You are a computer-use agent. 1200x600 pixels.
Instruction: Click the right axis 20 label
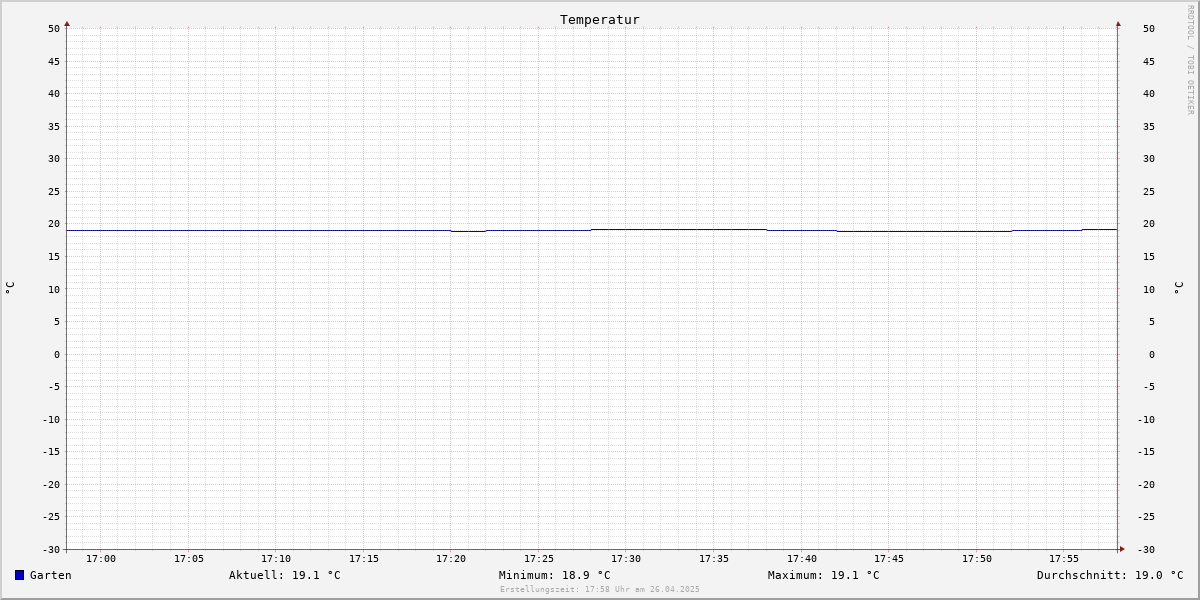click(x=1149, y=224)
